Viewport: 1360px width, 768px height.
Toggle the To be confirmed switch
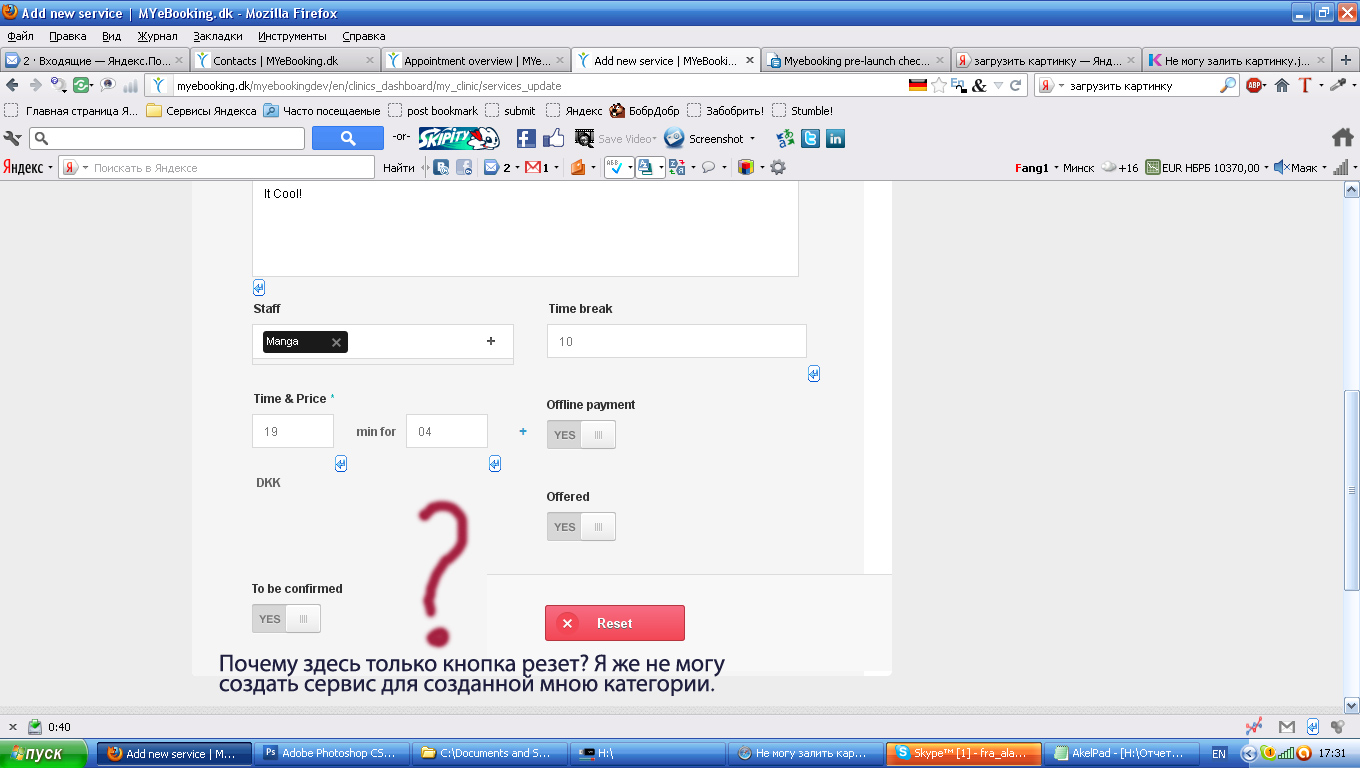click(x=286, y=619)
